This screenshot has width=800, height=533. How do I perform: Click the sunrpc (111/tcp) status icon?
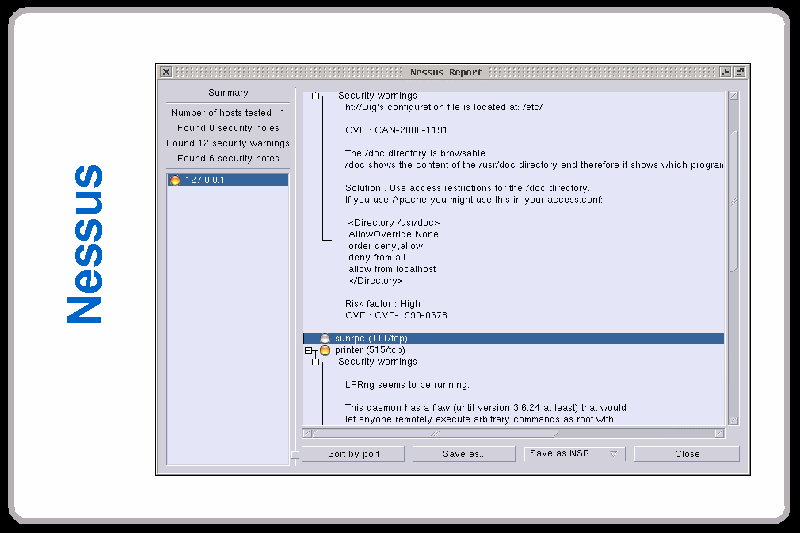pos(324,338)
